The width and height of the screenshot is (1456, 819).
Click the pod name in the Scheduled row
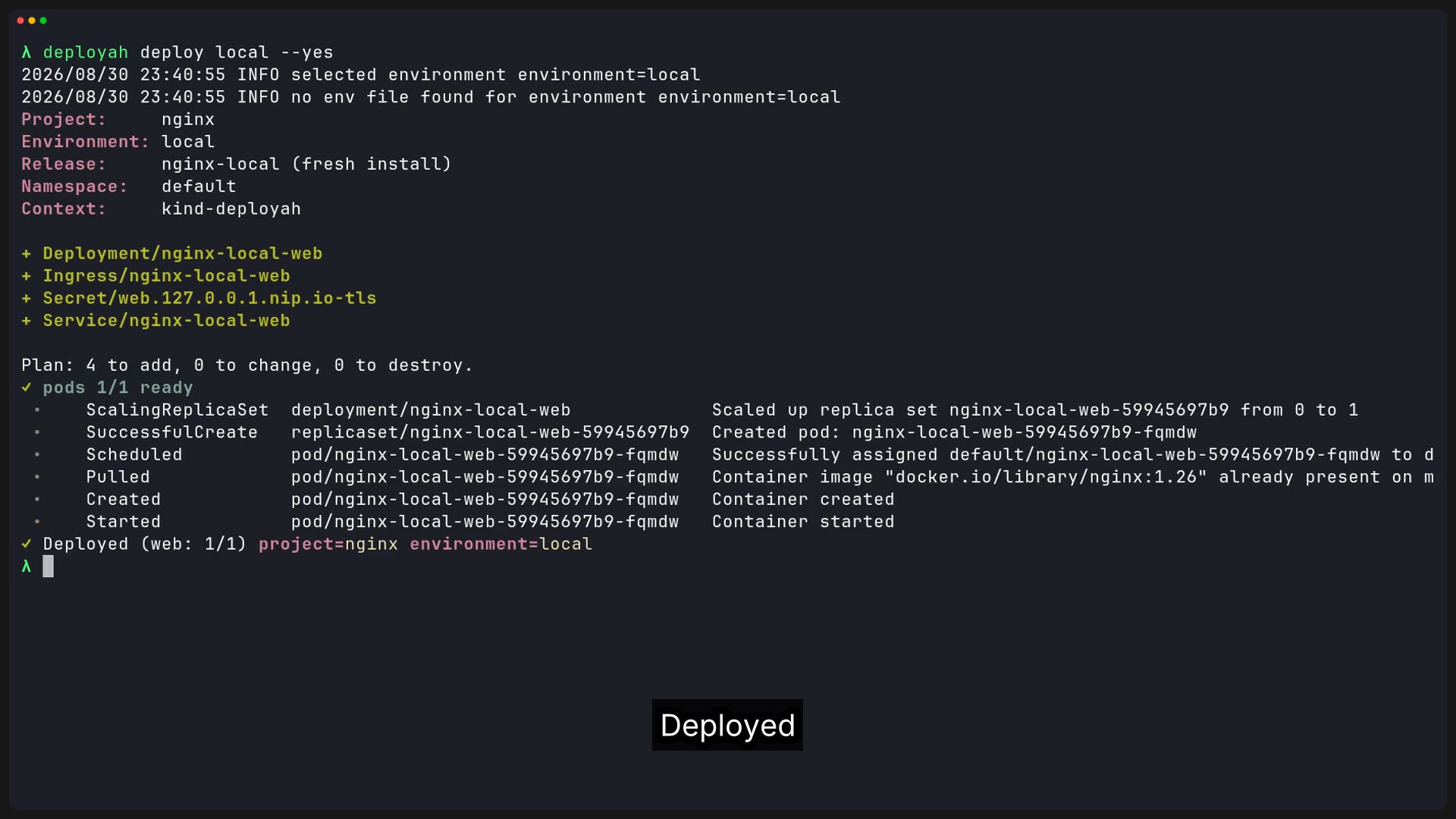point(485,455)
